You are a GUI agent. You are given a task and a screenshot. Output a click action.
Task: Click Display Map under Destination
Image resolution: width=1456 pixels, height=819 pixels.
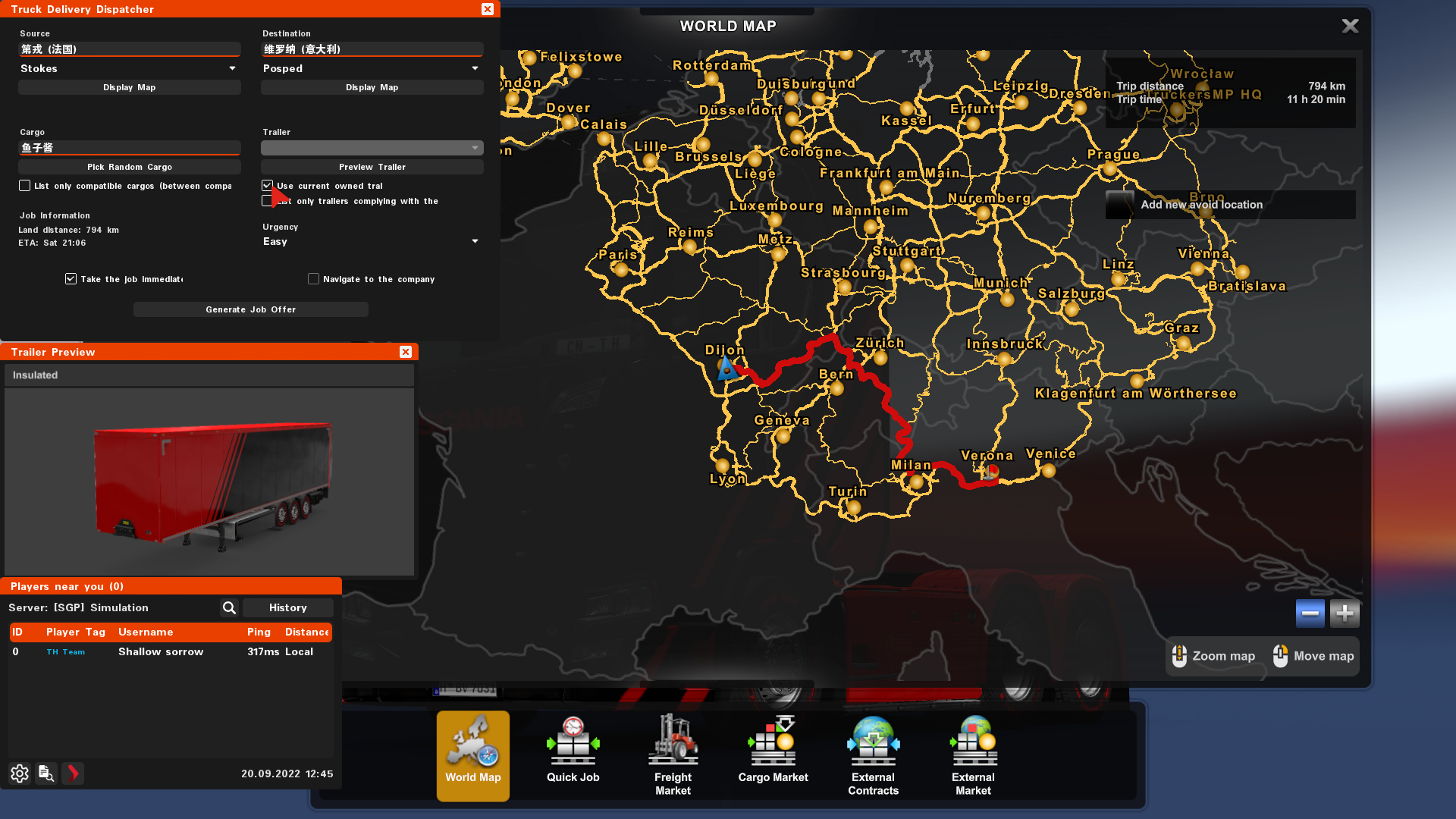pyautogui.click(x=372, y=87)
